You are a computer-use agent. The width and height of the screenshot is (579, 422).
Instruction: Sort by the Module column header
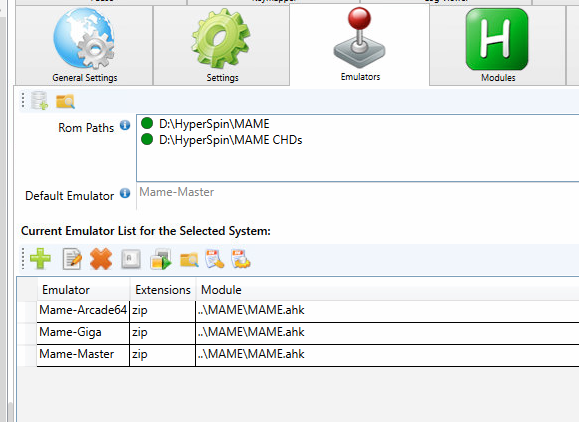(387, 290)
